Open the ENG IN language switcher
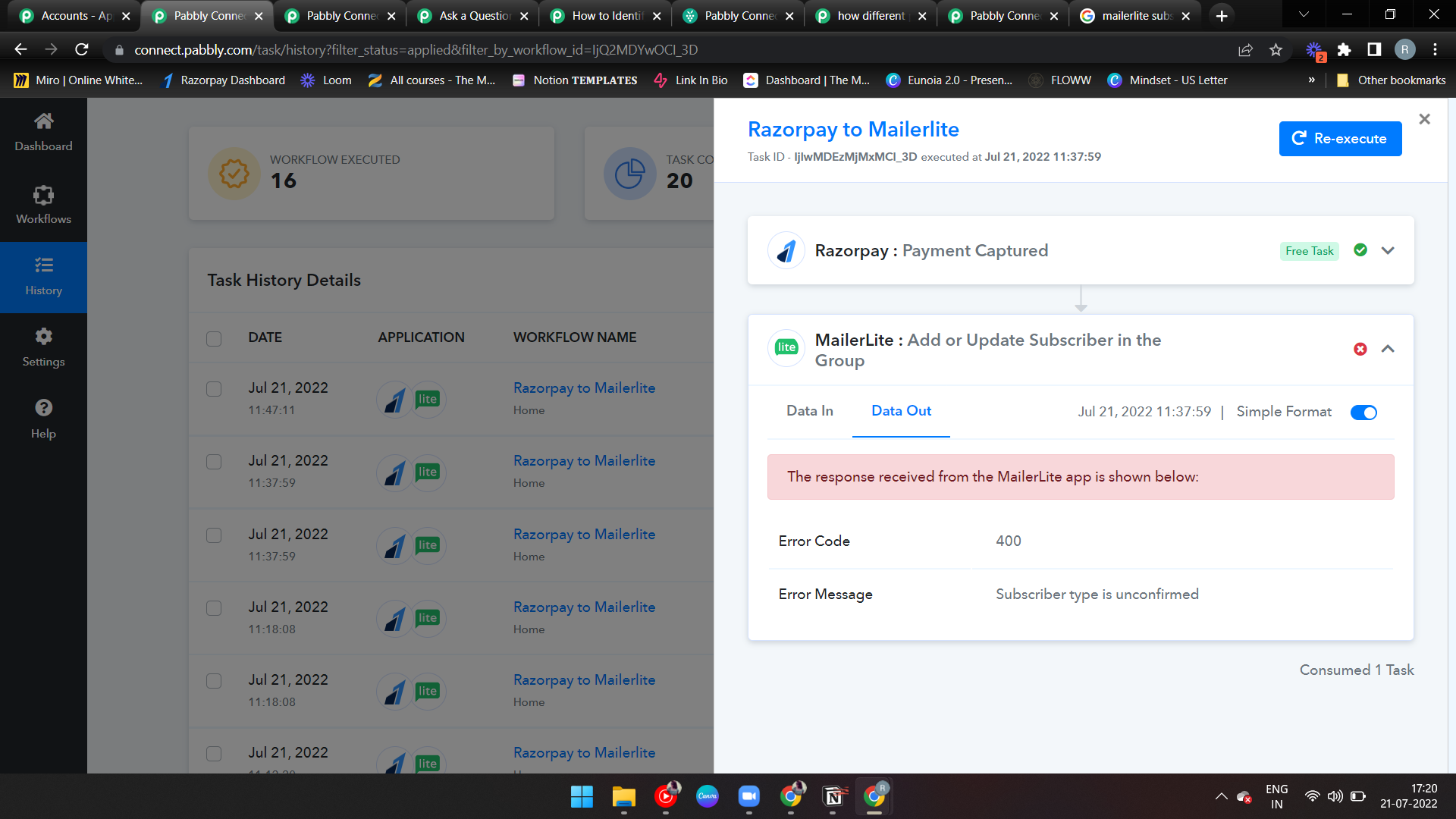The image size is (1456, 819). pos(1276,796)
